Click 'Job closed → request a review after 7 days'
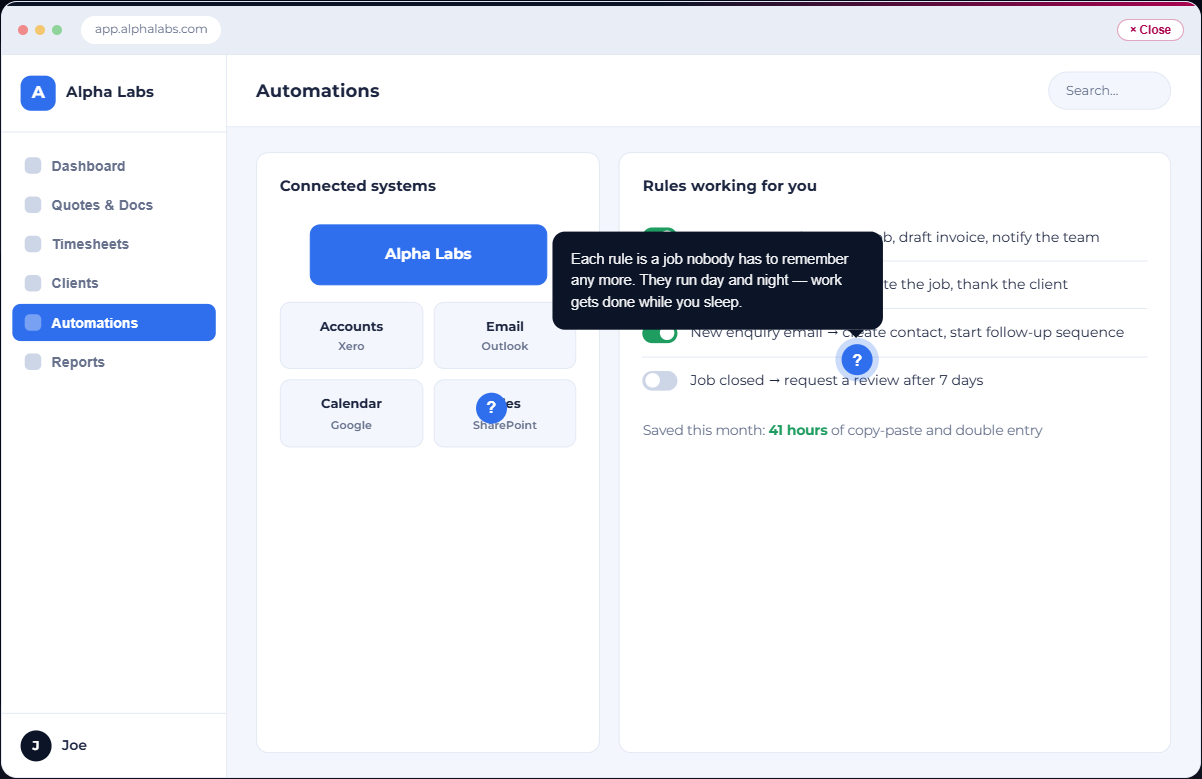This screenshot has height=779, width=1202. (x=837, y=380)
